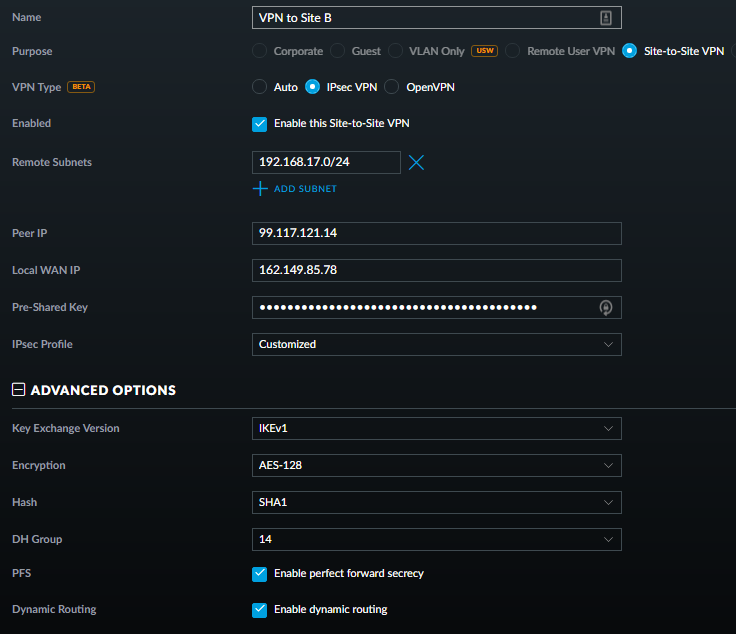736x634 pixels.
Task: Toggle Enable perfect forward secrecy checkbox
Action: (260, 574)
